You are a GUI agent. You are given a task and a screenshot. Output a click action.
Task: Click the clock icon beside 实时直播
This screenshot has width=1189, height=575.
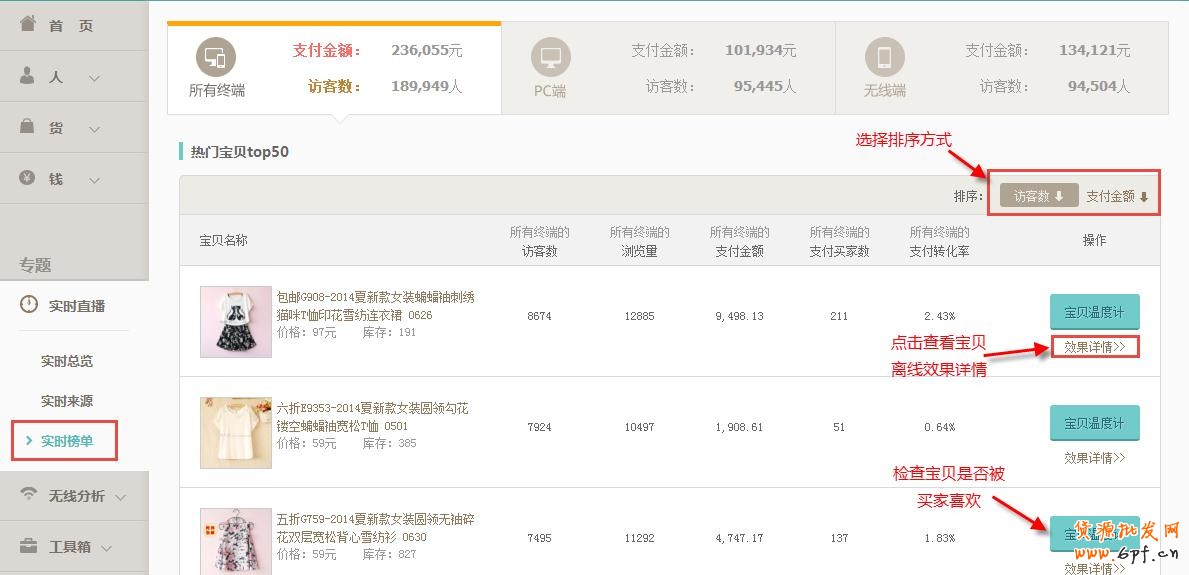29,305
